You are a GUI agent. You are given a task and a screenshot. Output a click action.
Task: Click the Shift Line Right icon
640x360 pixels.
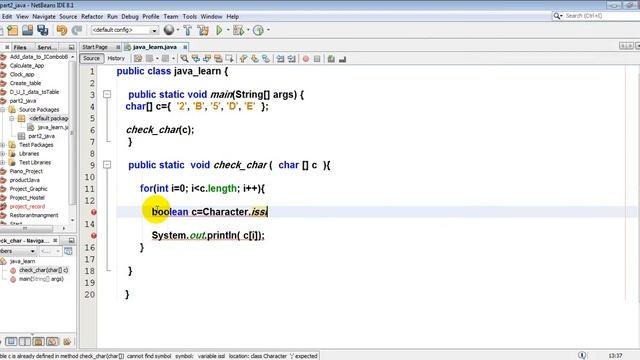(291, 59)
